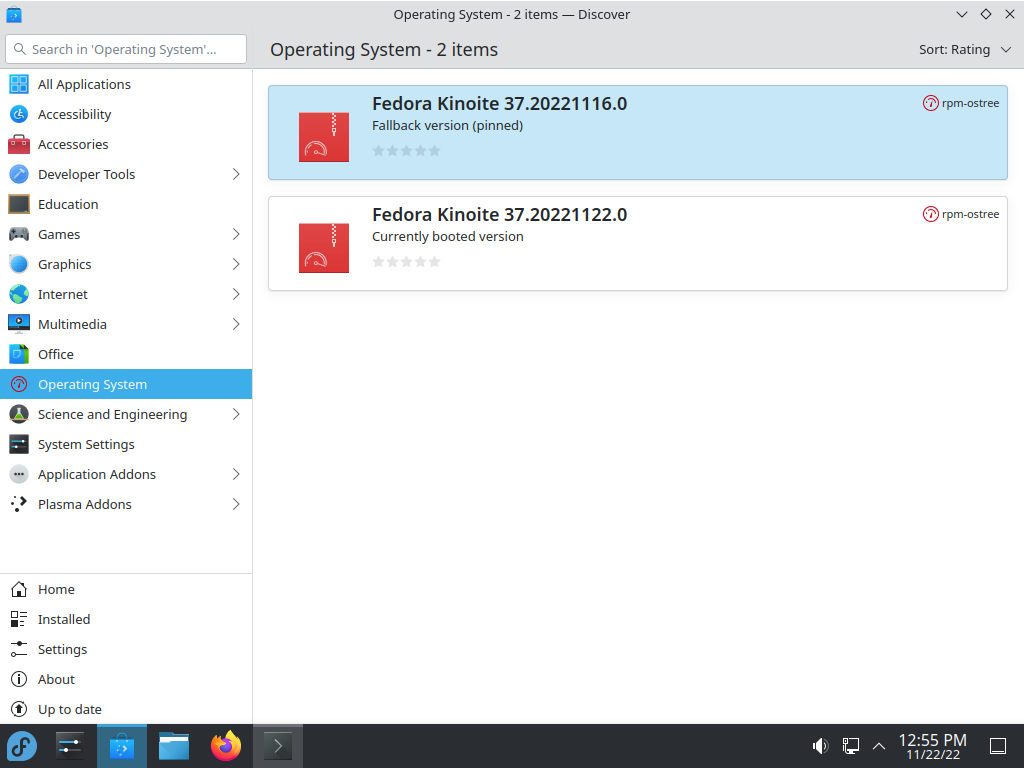The height and width of the screenshot is (768, 1024).
Task: Open the clock showing 12:55 PM
Action: pyautogui.click(x=933, y=746)
